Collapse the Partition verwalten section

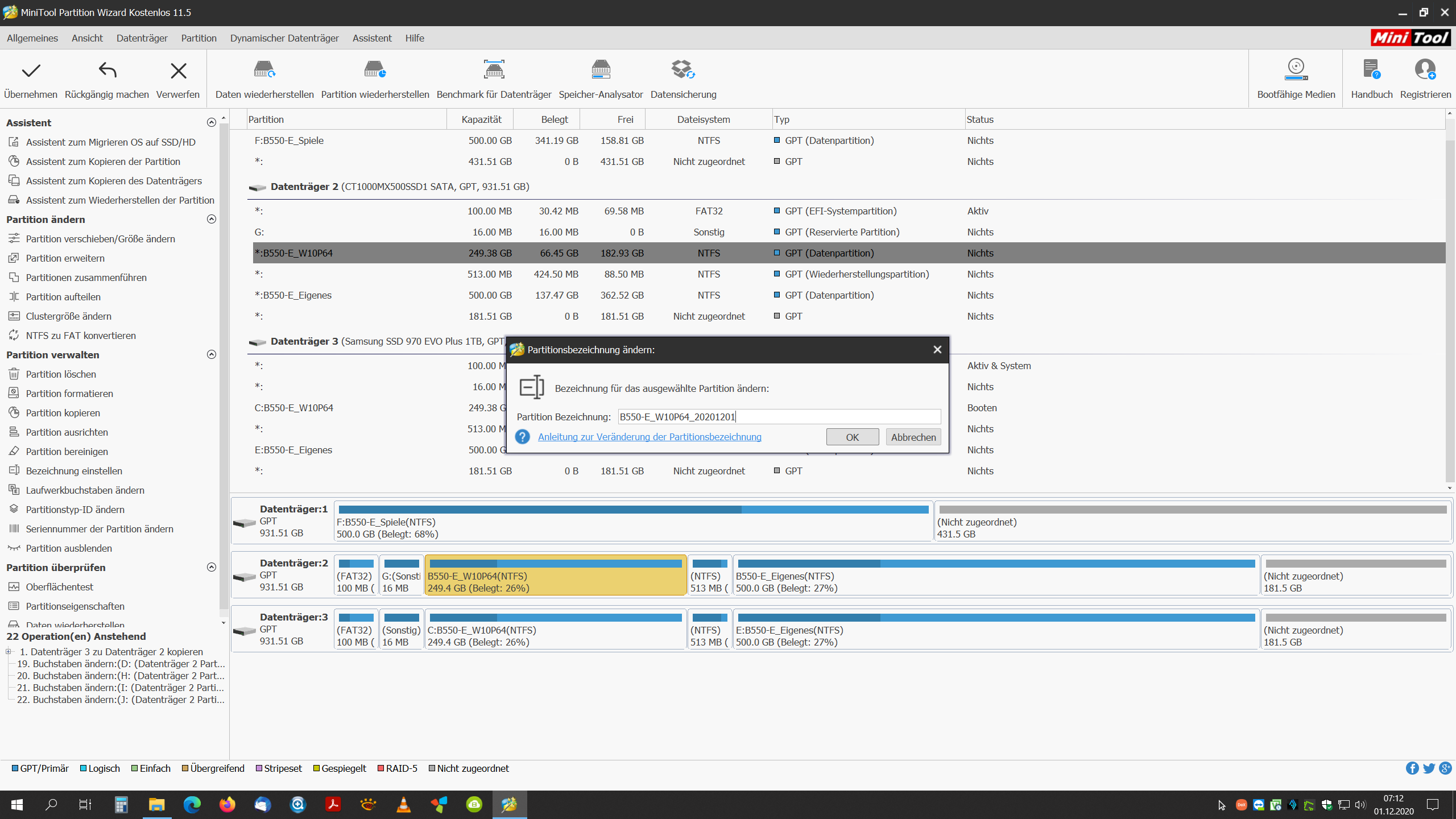212,354
